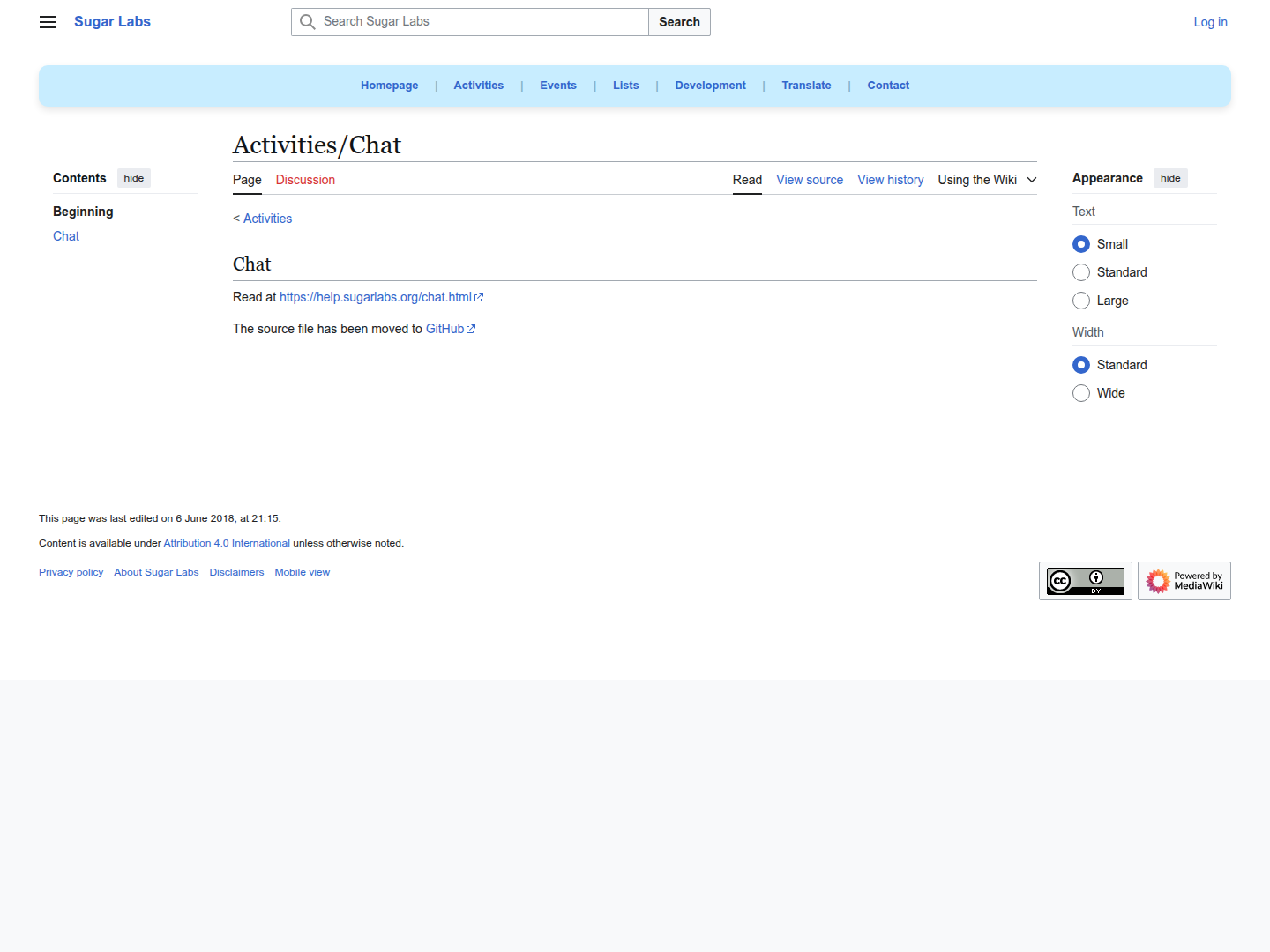Open Translate in navigation bar
This screenshot has width=1270, height=952.
click(x=806, y=86)
